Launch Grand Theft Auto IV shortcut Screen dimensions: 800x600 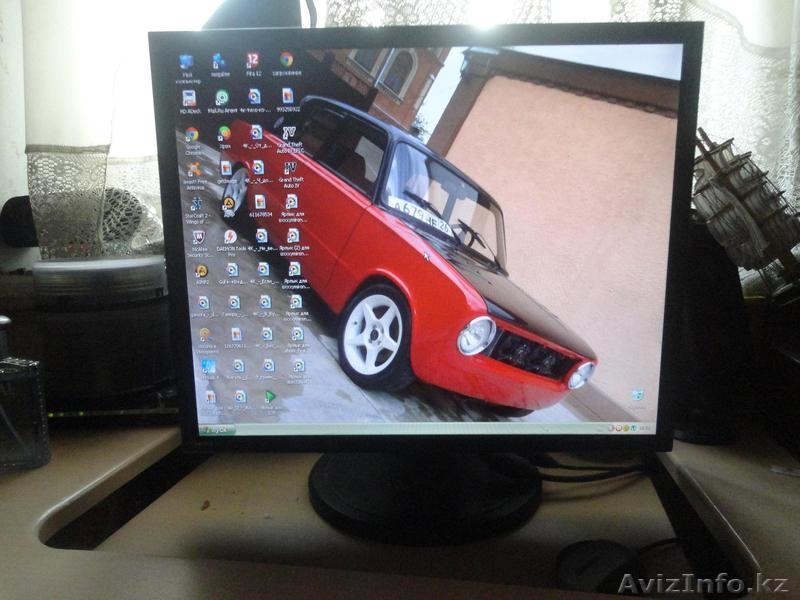[x=290, y=169]
